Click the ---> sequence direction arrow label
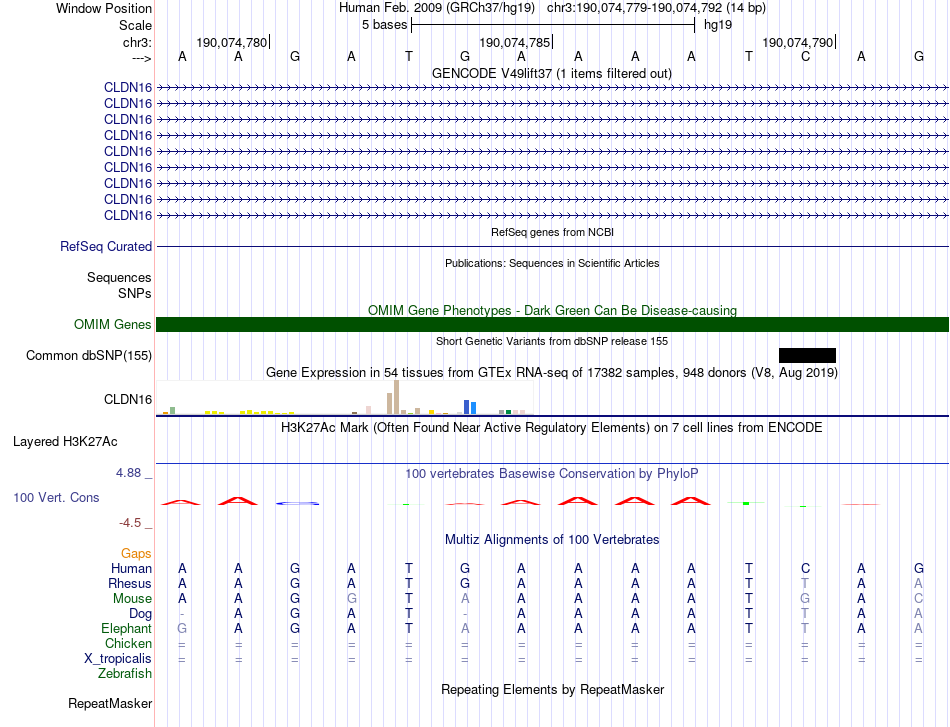The width and height of the screenshot is (950, 727). pos(141,58)
